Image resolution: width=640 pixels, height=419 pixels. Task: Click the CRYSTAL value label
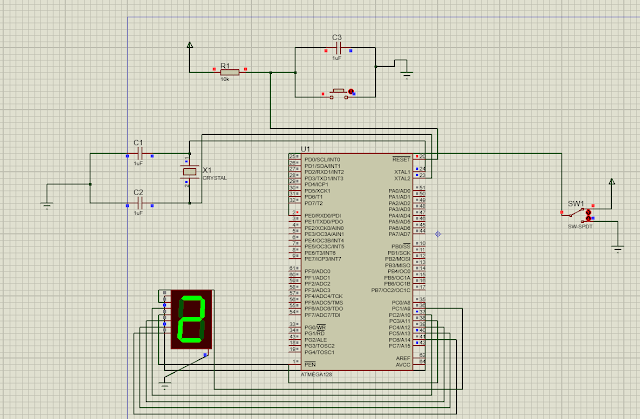coord(215,178)
